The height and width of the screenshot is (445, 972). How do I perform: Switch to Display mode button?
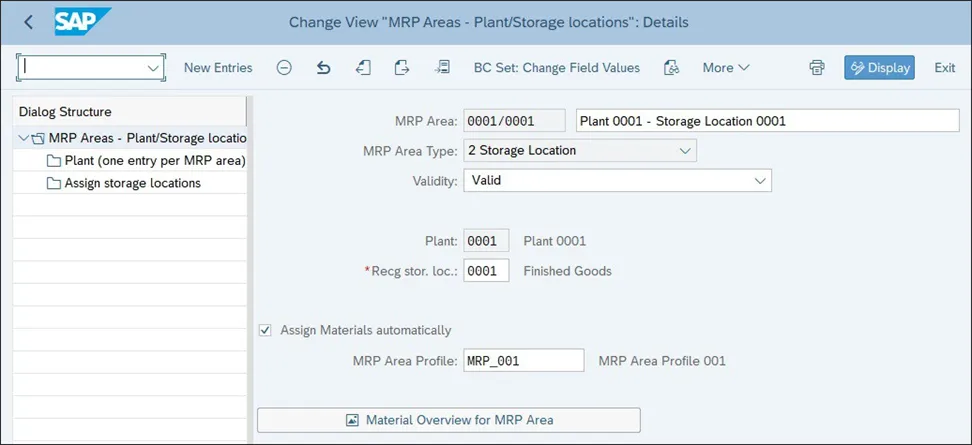click(879, 68)
